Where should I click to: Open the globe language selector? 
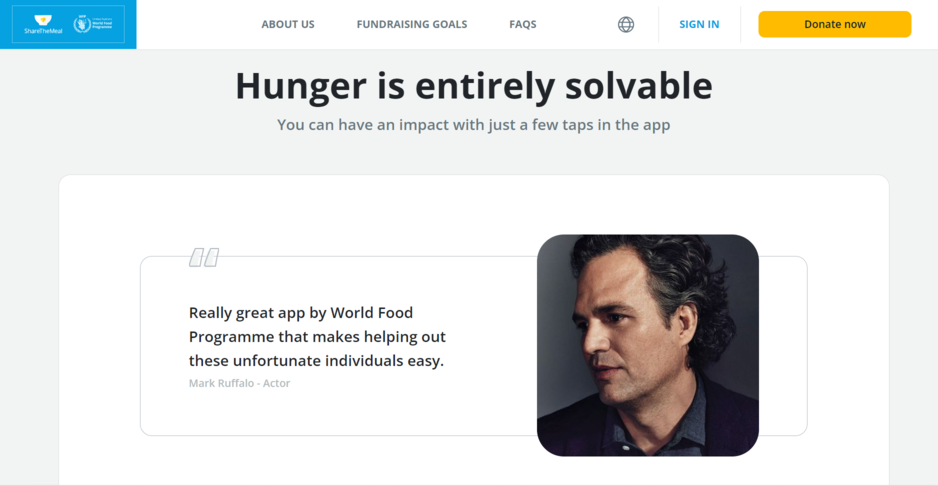coord(626,25)
